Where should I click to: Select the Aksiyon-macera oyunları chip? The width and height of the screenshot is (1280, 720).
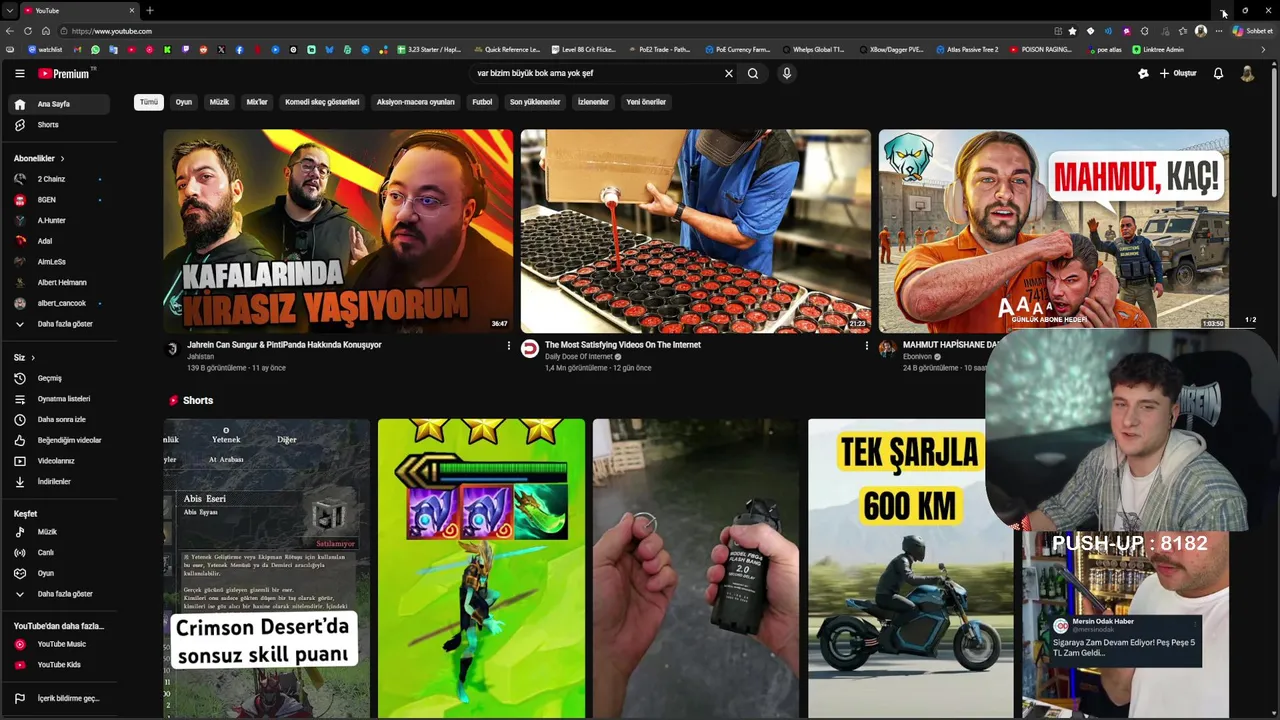pyautogui.click(x=415, y=102)
